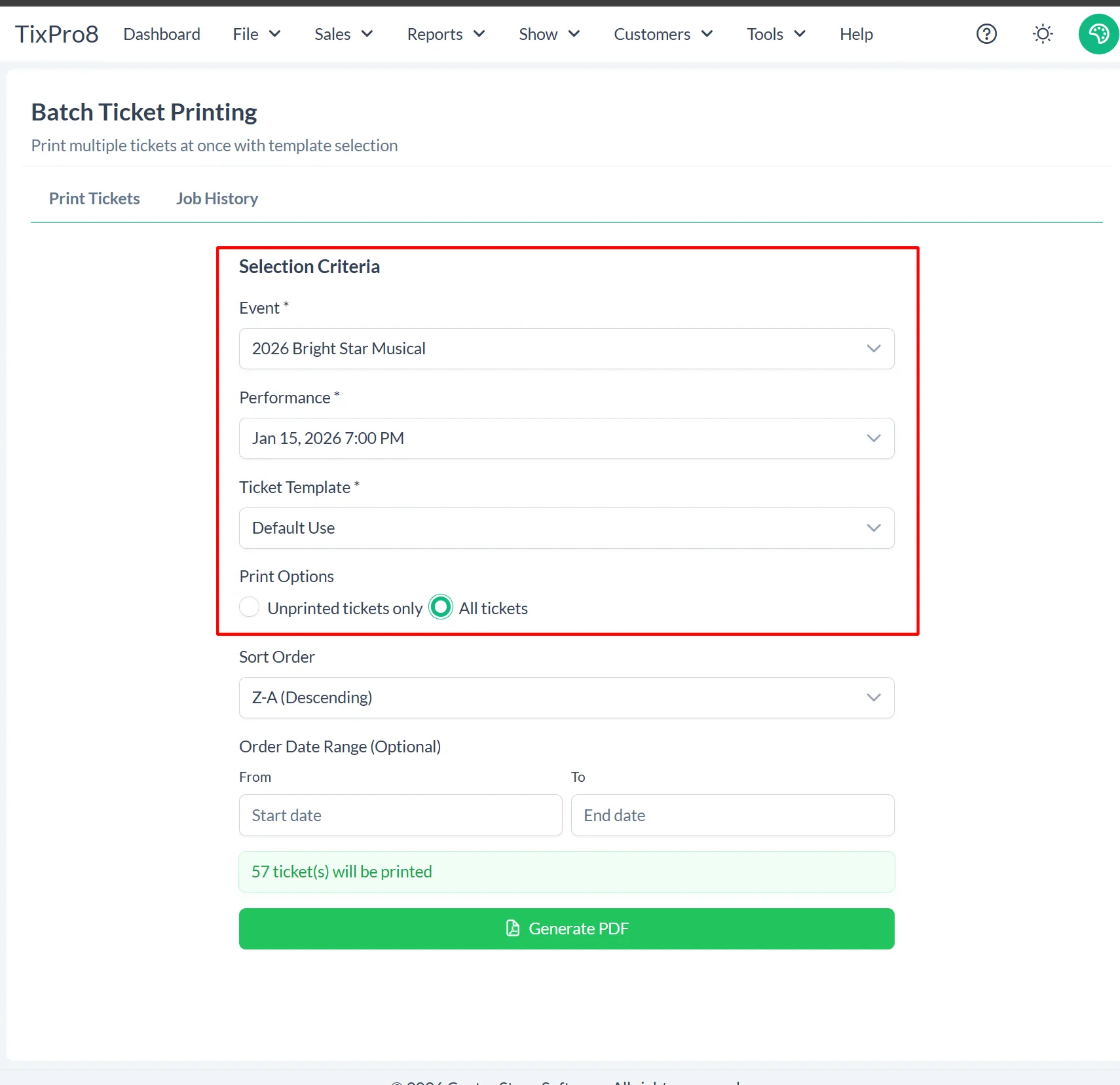
Task: Select the All tickets radio option
Action: [x=441, y=608]
